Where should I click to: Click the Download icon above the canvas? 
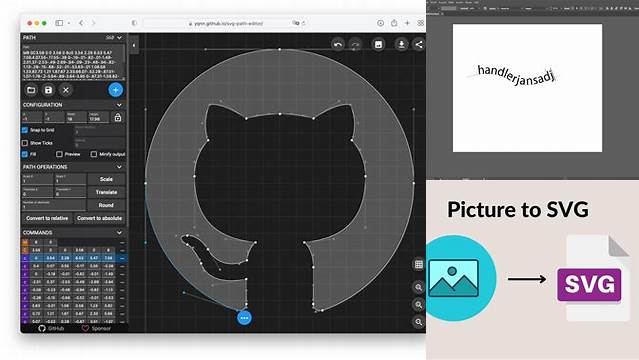(401, 44)
